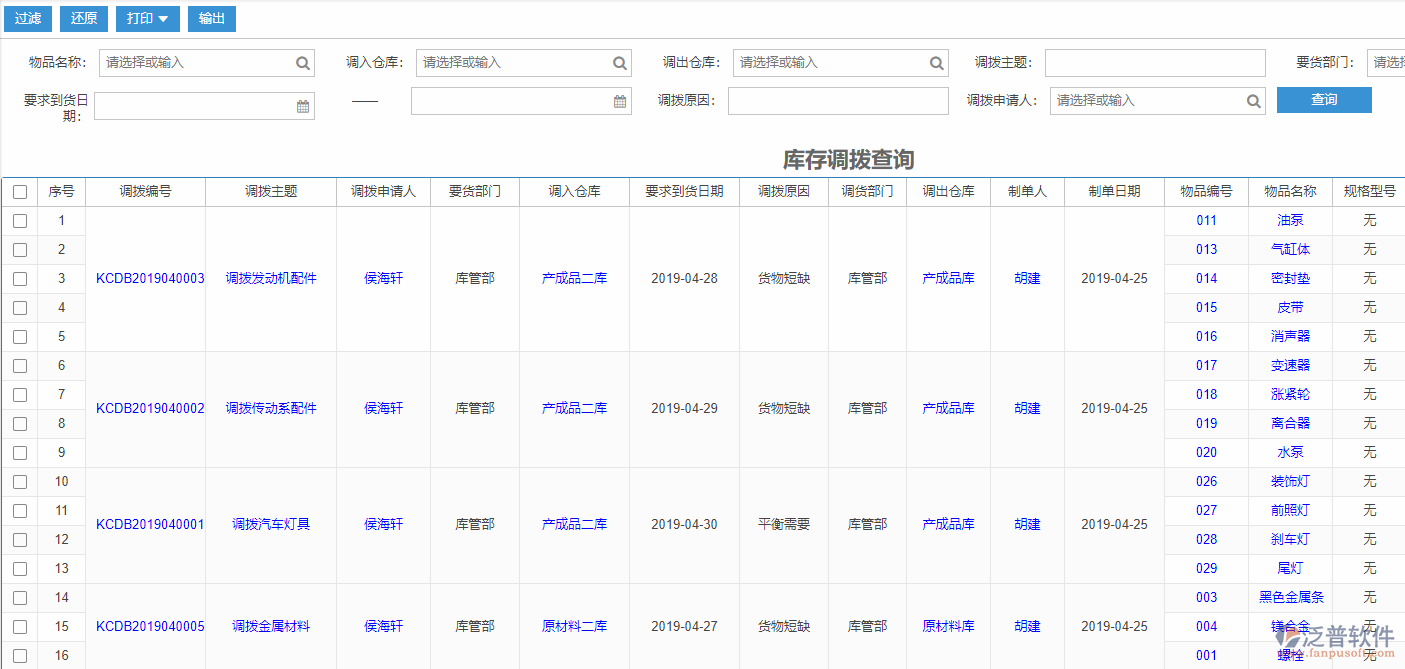Open the 打印 dropdown arrow
The image size is (1405, 669).
(164, 18)
